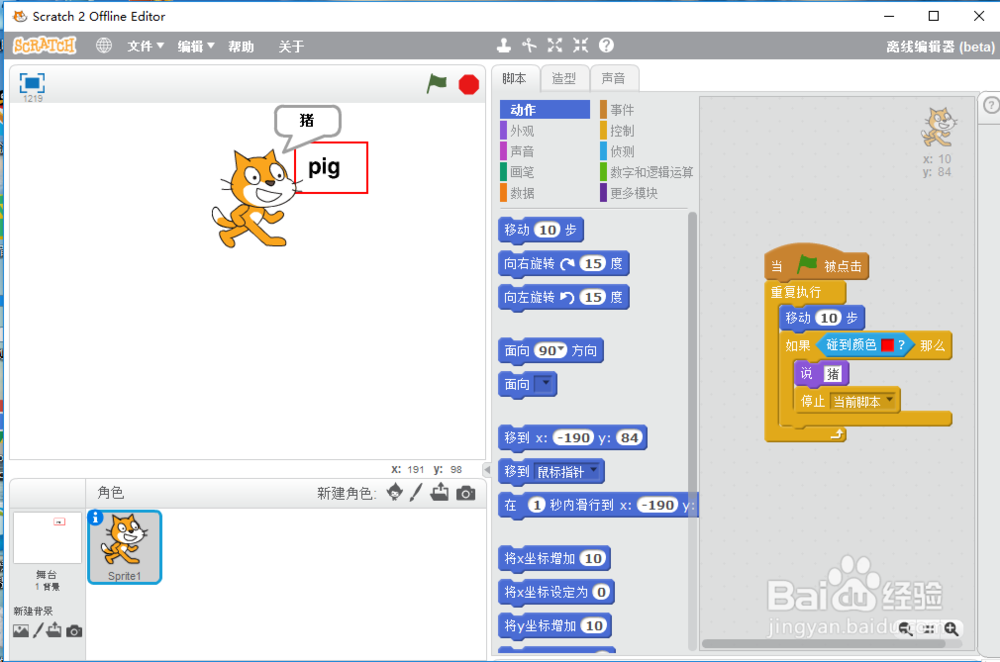Open direction dropdown in 面向 90 block
1000x662 pixels.
[x=561, y=349]
